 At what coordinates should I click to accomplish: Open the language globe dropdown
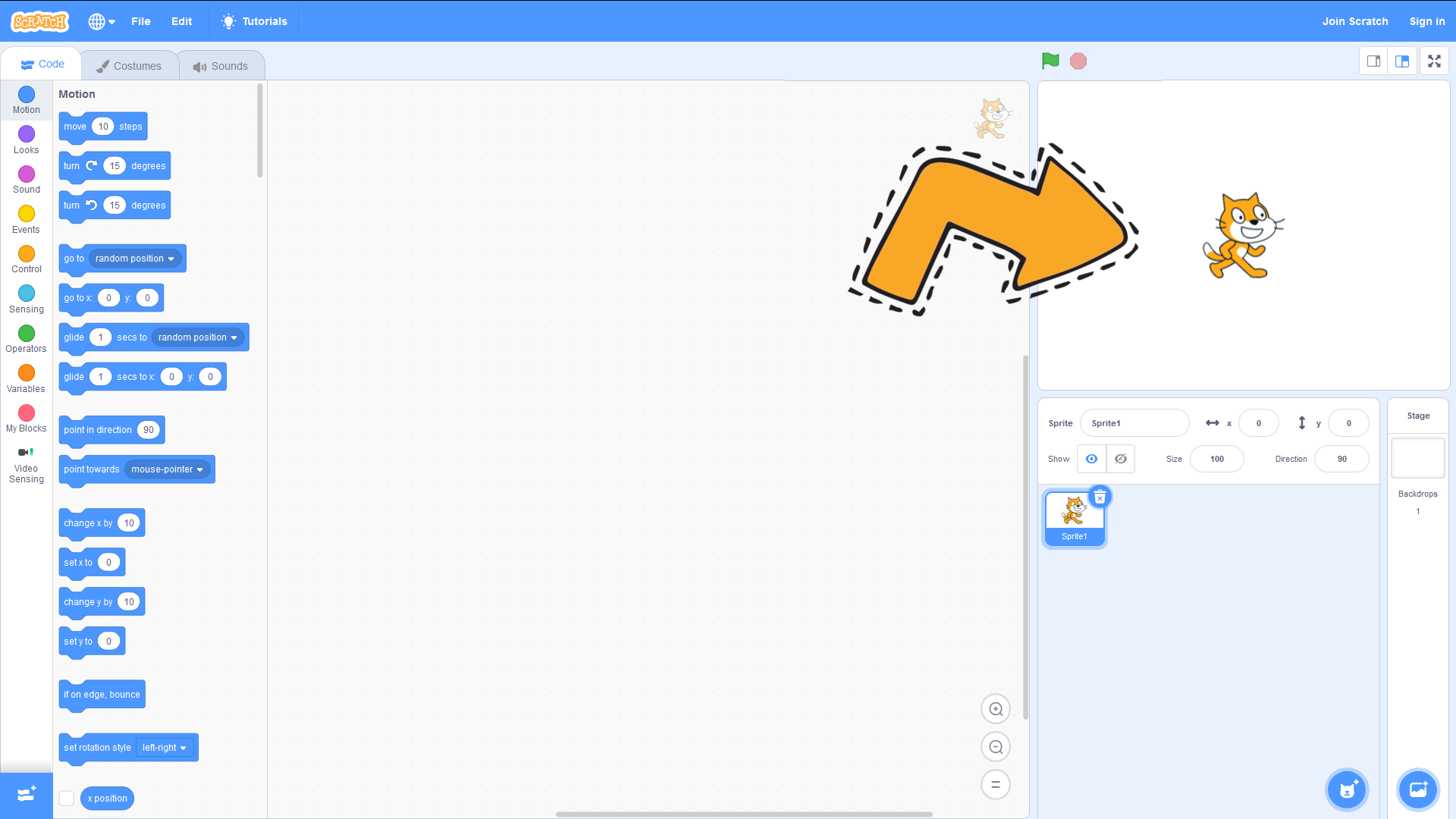pyautogui.click(x=101, y=21)
